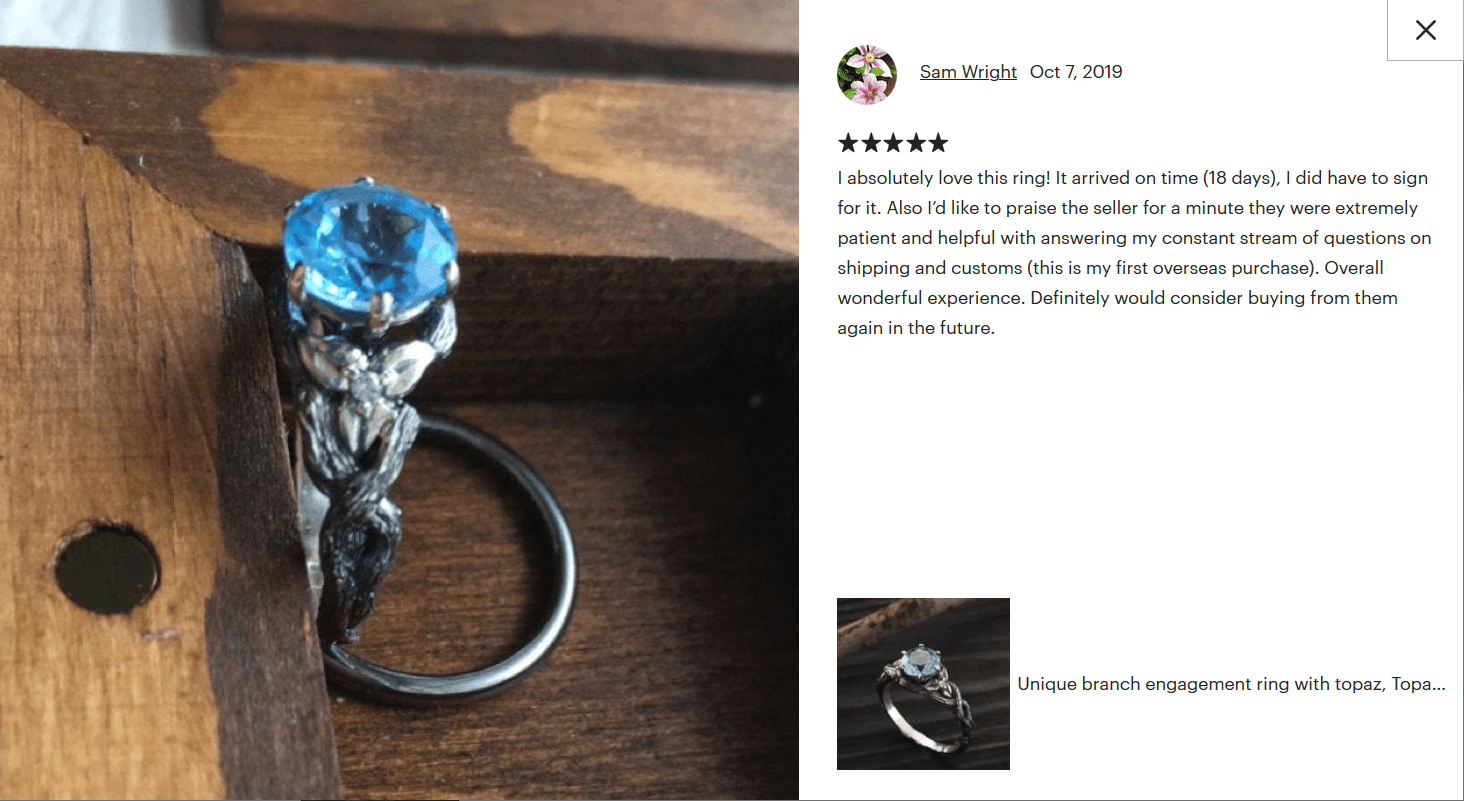
Task: Click the blue topaz gemstone in photo
Action: (x=370, y=248)
